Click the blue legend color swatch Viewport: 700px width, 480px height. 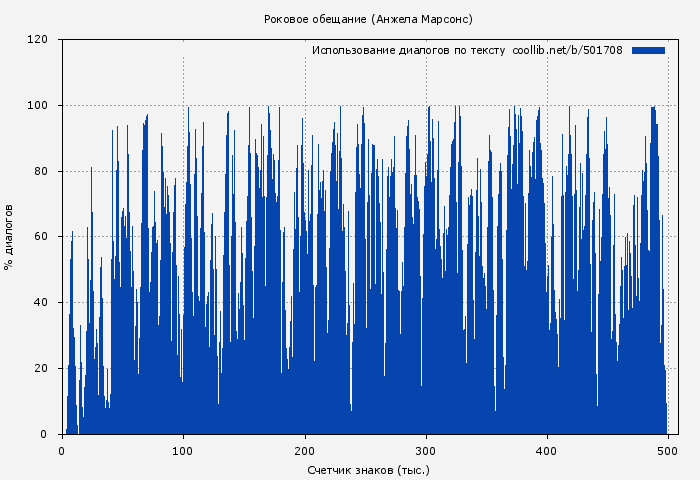(648, 50)
